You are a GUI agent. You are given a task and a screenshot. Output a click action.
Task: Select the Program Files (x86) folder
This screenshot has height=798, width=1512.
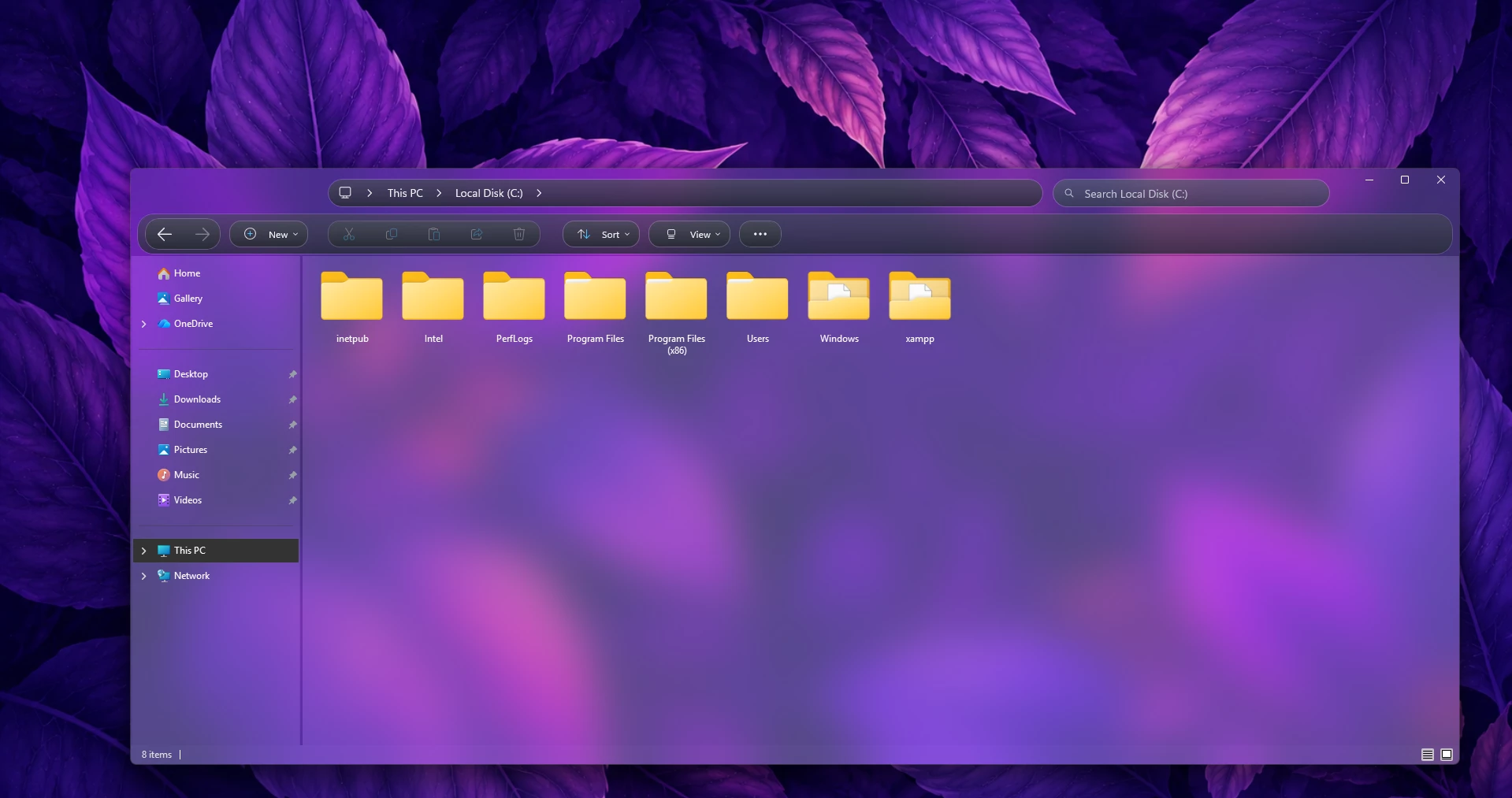(x=677, y=314)
